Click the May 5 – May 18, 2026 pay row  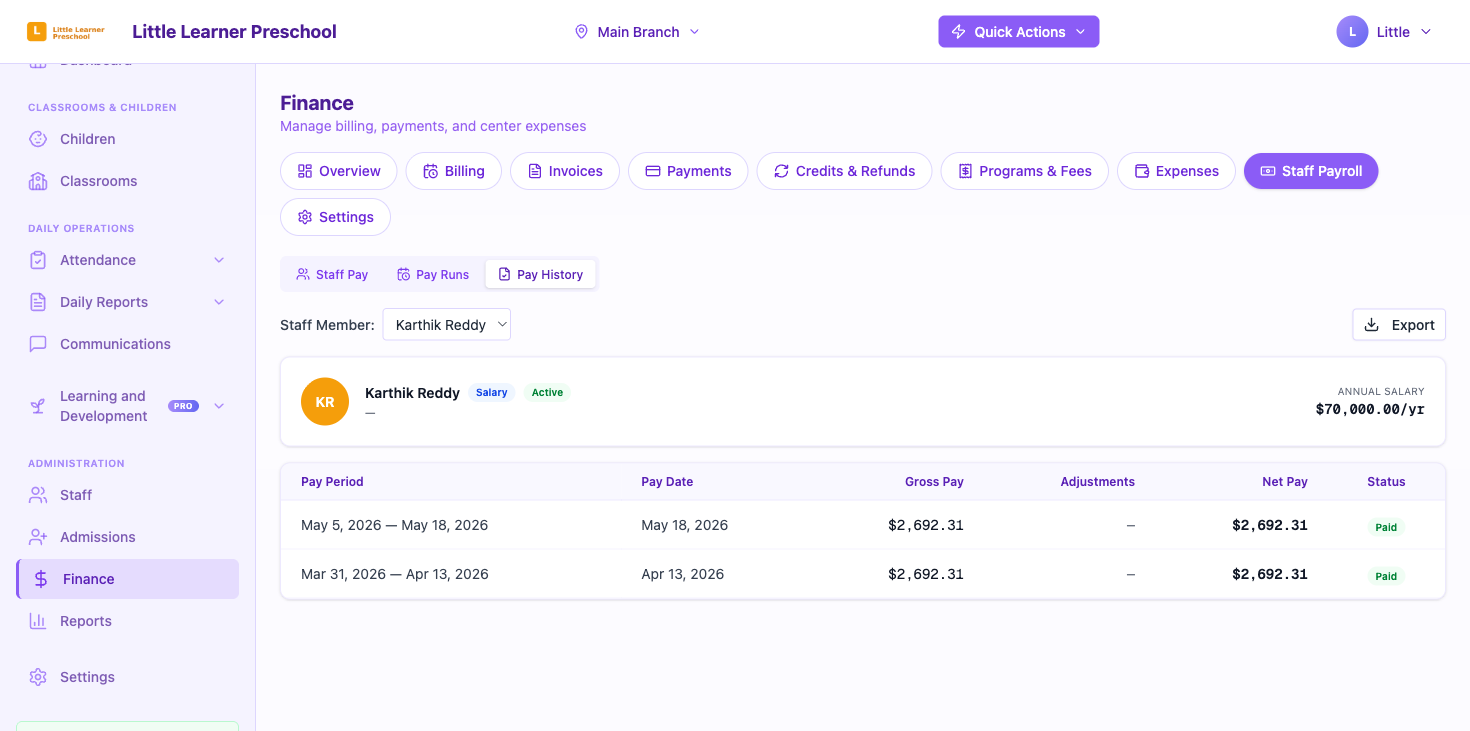(x=863, y=525)
